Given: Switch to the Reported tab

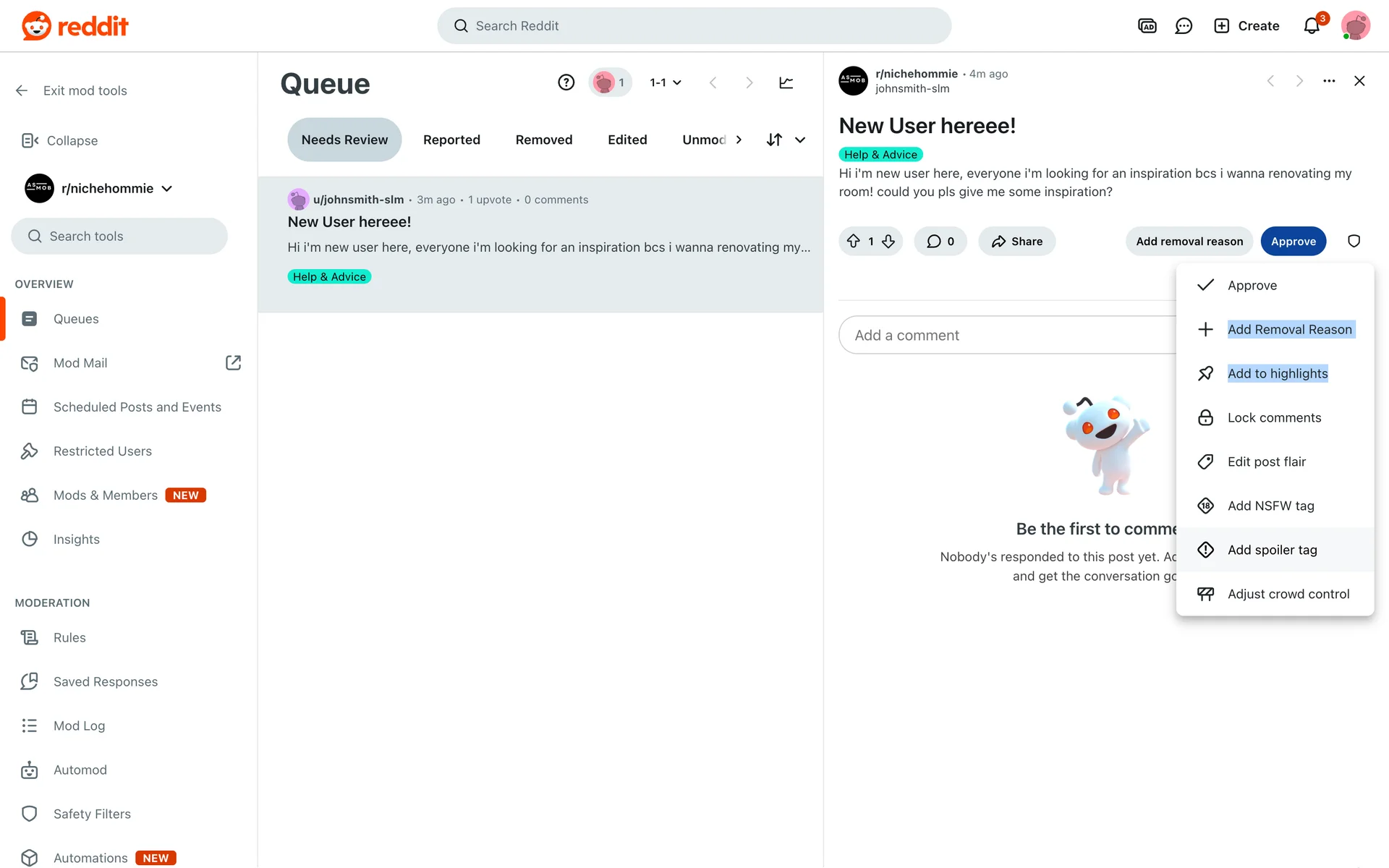Looking at the screenshot, I should (x=451, y=140).
